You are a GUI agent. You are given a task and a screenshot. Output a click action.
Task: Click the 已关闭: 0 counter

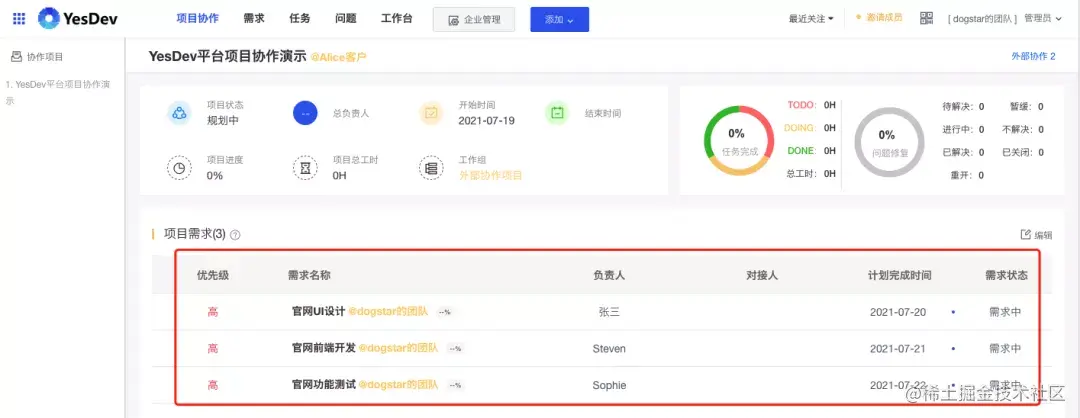(x=1023, y=152)
